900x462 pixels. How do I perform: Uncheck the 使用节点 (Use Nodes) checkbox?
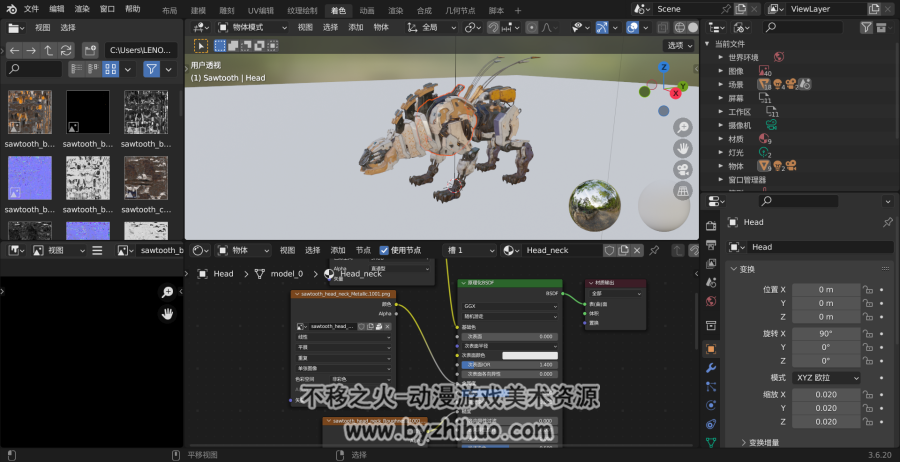tap(384, 250)
